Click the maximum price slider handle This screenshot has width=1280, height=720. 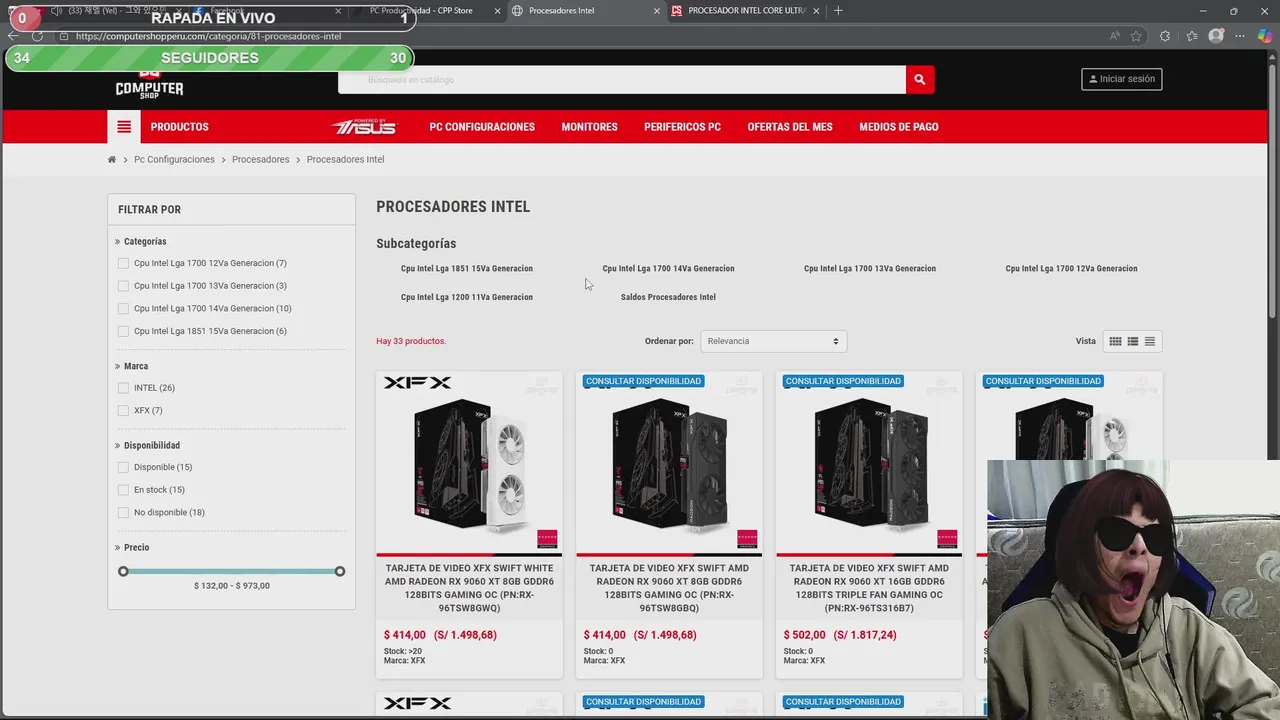pyautogui.click(x=340, y=571)
